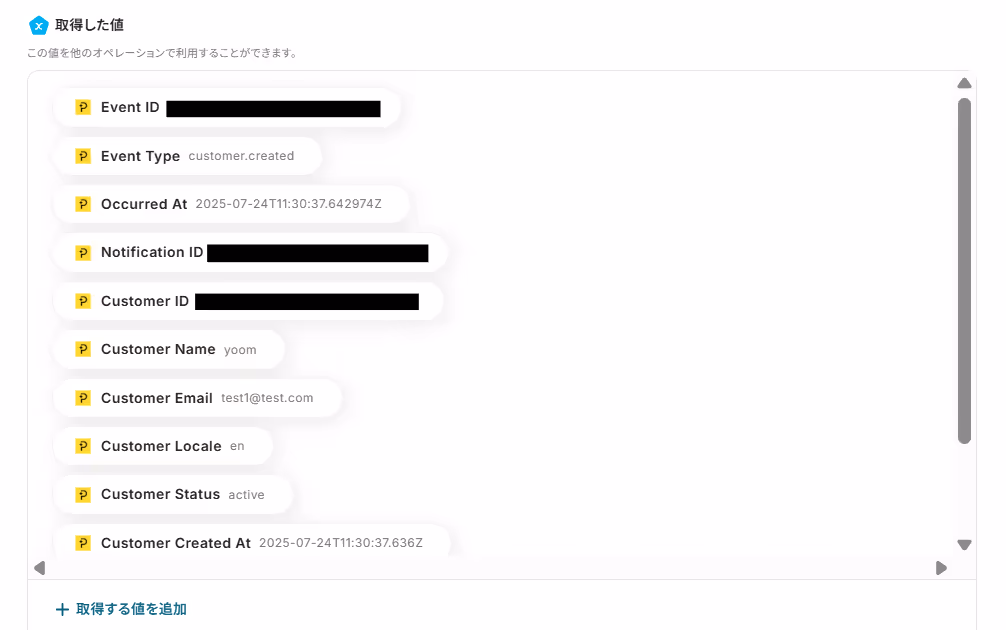
Task: Click the scroll up arrow
Action: pos(964,83)
